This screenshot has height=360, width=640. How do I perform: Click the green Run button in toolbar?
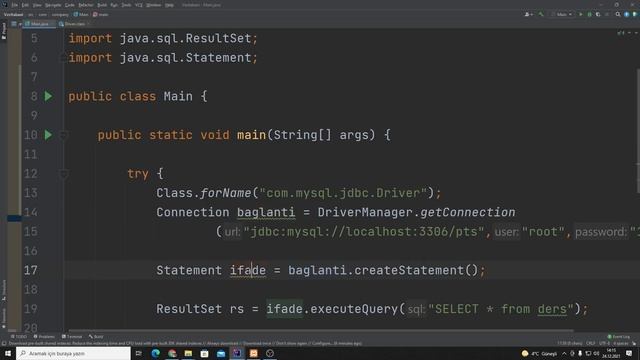[581, 14]
